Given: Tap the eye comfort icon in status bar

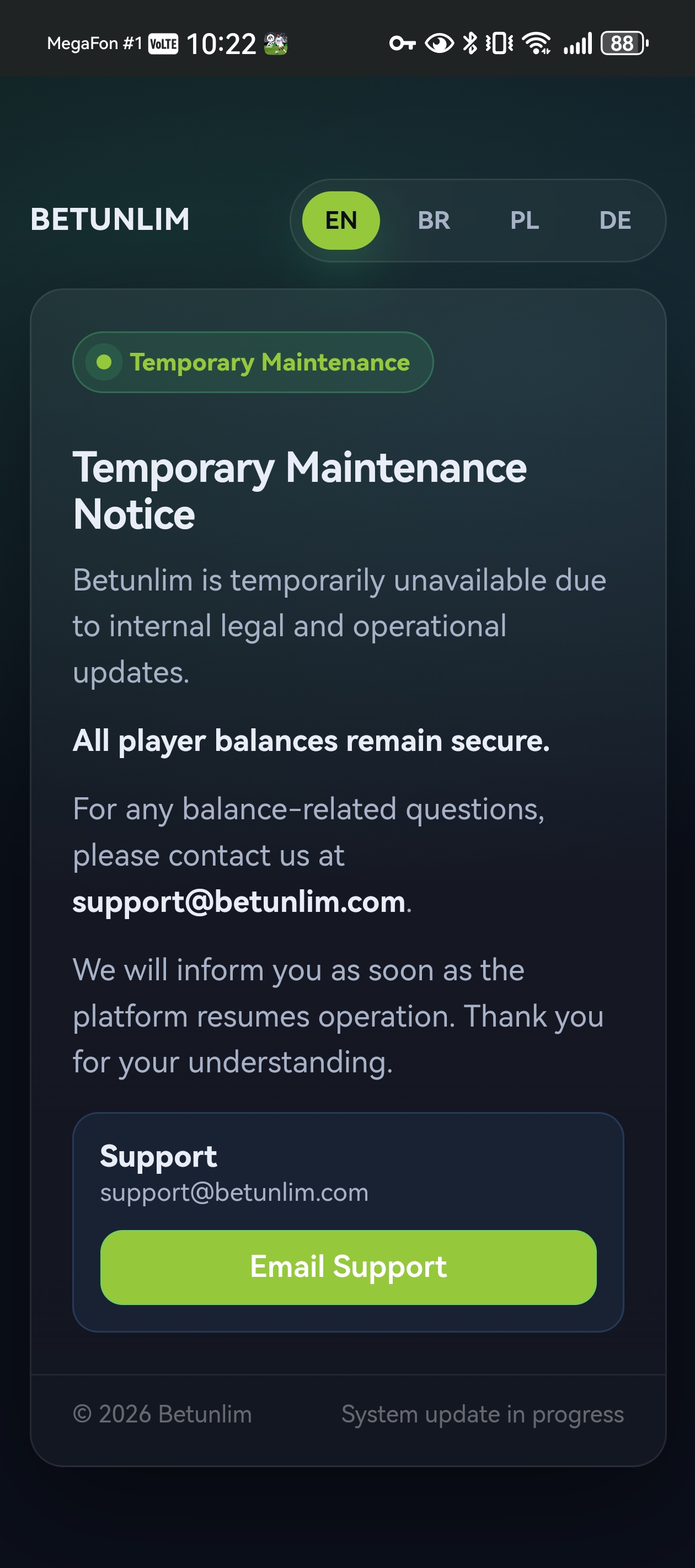Looking at the screenshot, I should (439, 43).
